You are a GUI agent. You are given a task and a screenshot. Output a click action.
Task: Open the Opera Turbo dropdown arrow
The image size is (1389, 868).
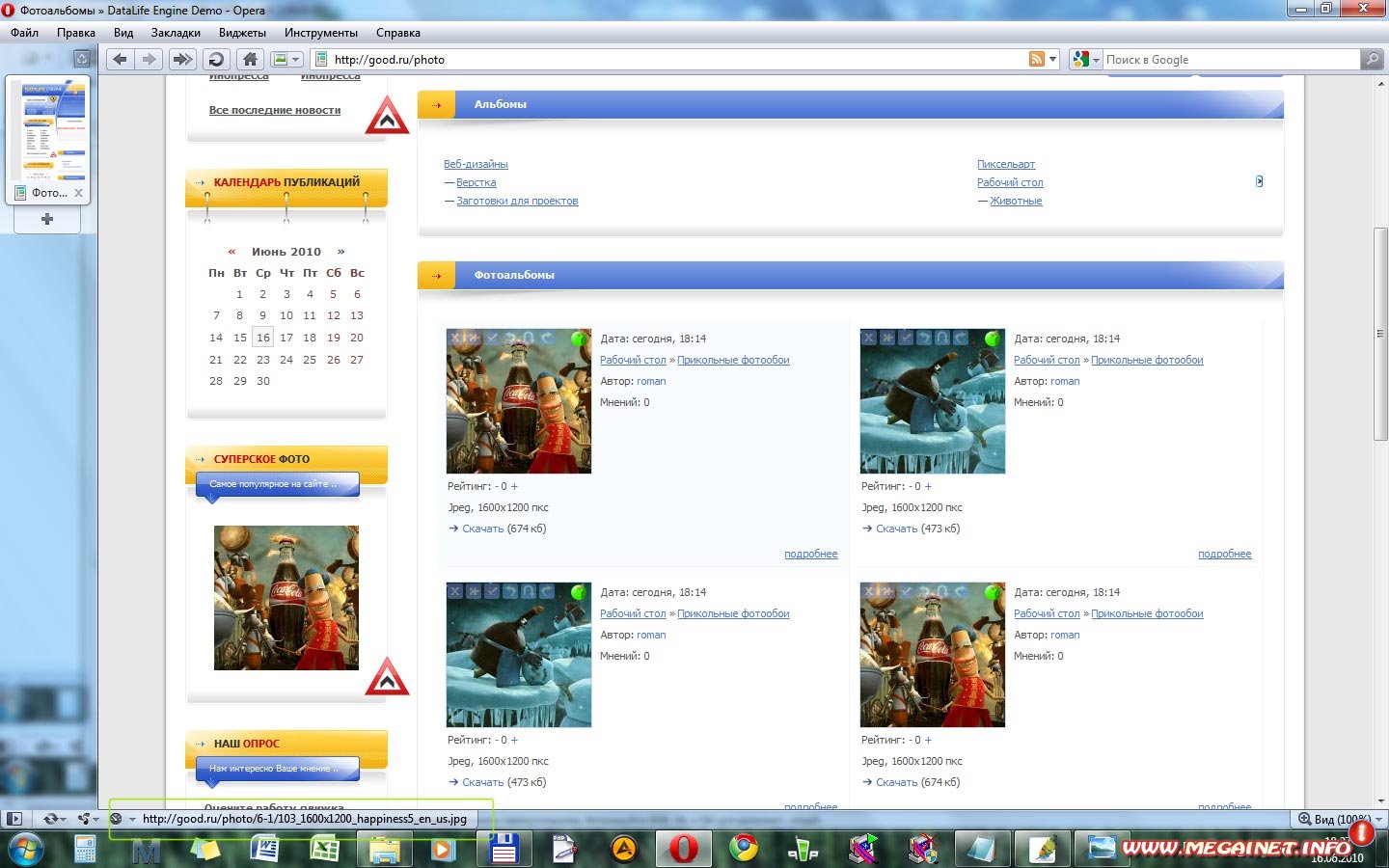(132, 819)
